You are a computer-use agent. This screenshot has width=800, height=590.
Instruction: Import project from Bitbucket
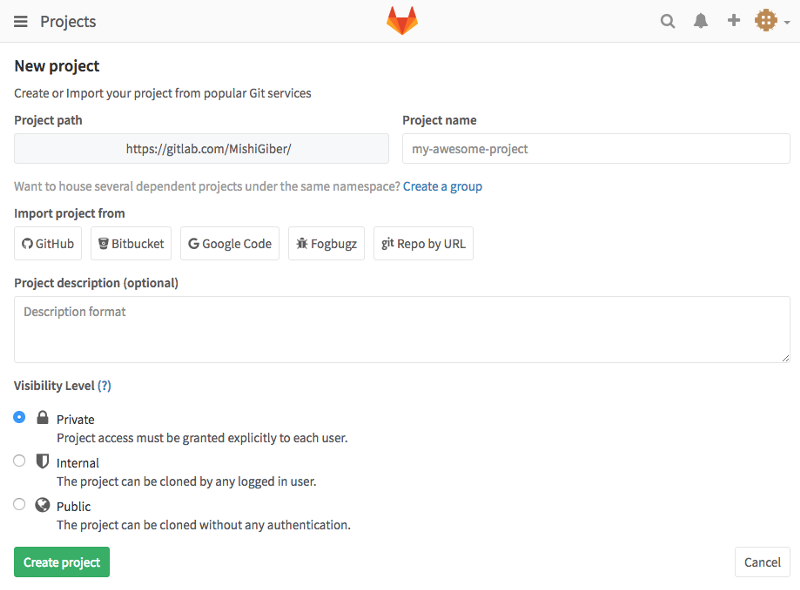click(x=130, y=243)
